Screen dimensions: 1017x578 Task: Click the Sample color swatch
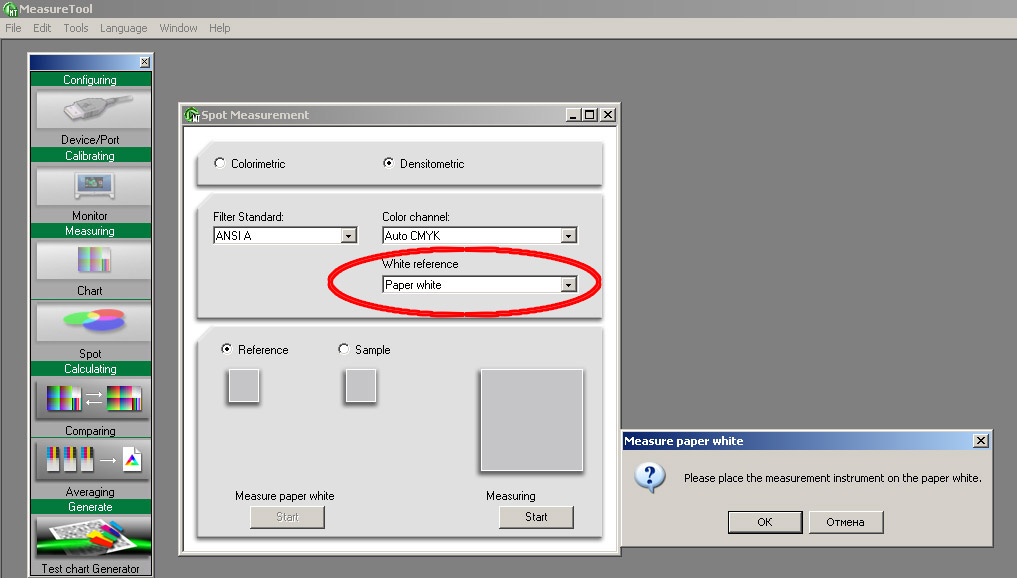pos(361,386)
